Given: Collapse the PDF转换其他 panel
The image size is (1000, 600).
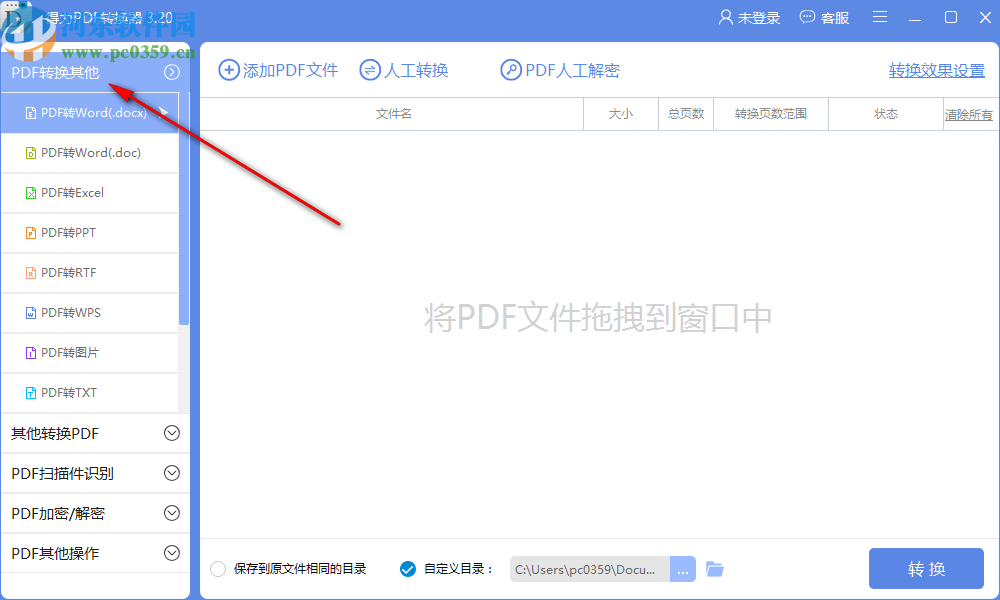Looking at the screenshot, I should [170, 72].
